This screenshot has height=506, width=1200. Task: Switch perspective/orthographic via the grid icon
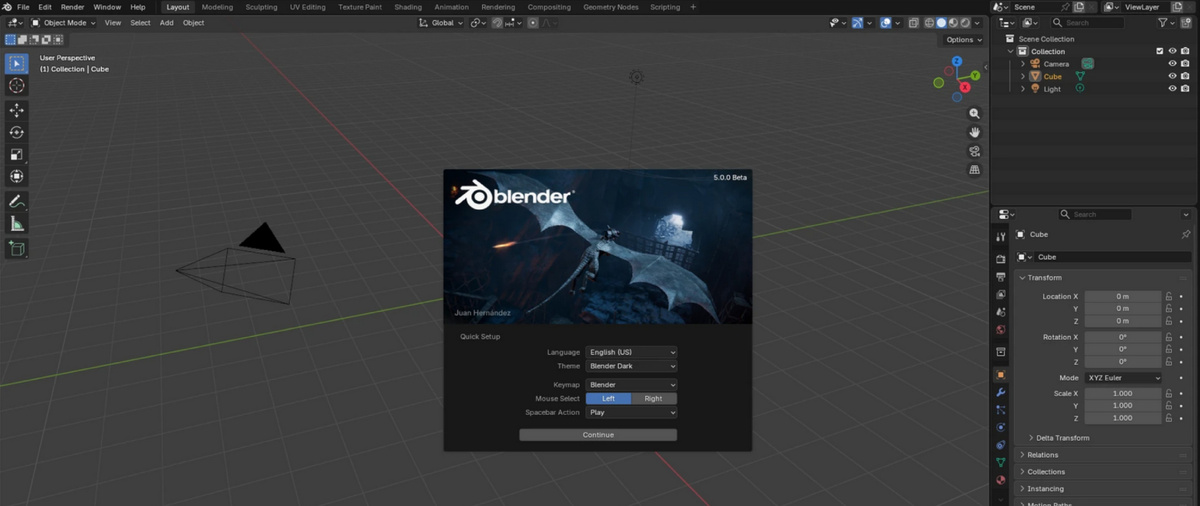point(975,170)
